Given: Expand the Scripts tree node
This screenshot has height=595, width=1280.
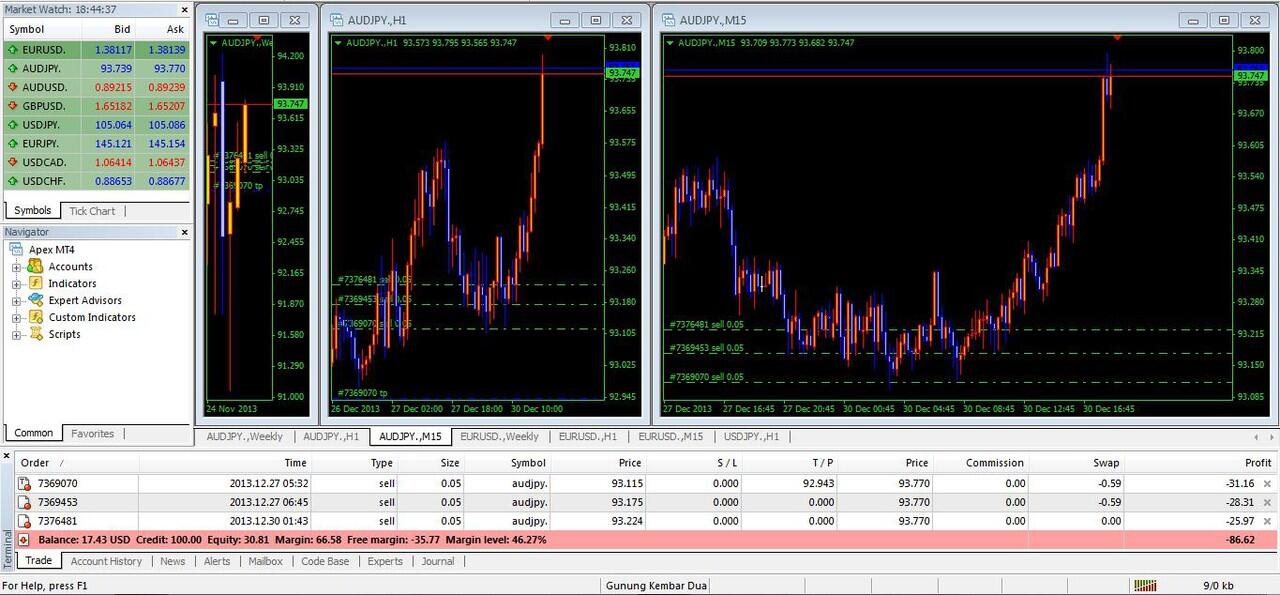Looking at the screenshot, I should 16,335.
